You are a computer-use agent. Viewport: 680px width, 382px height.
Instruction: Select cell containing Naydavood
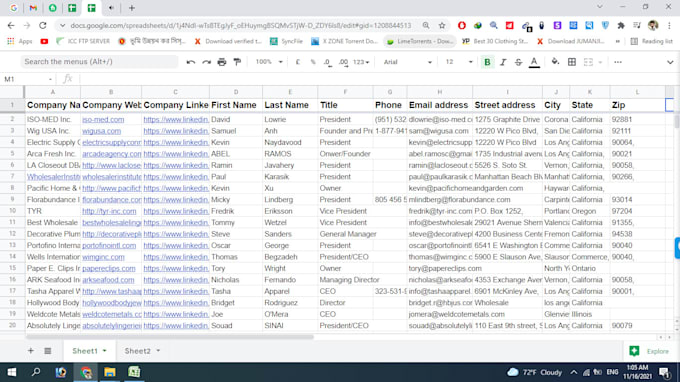pyautogui.click(x=290, y=142)
